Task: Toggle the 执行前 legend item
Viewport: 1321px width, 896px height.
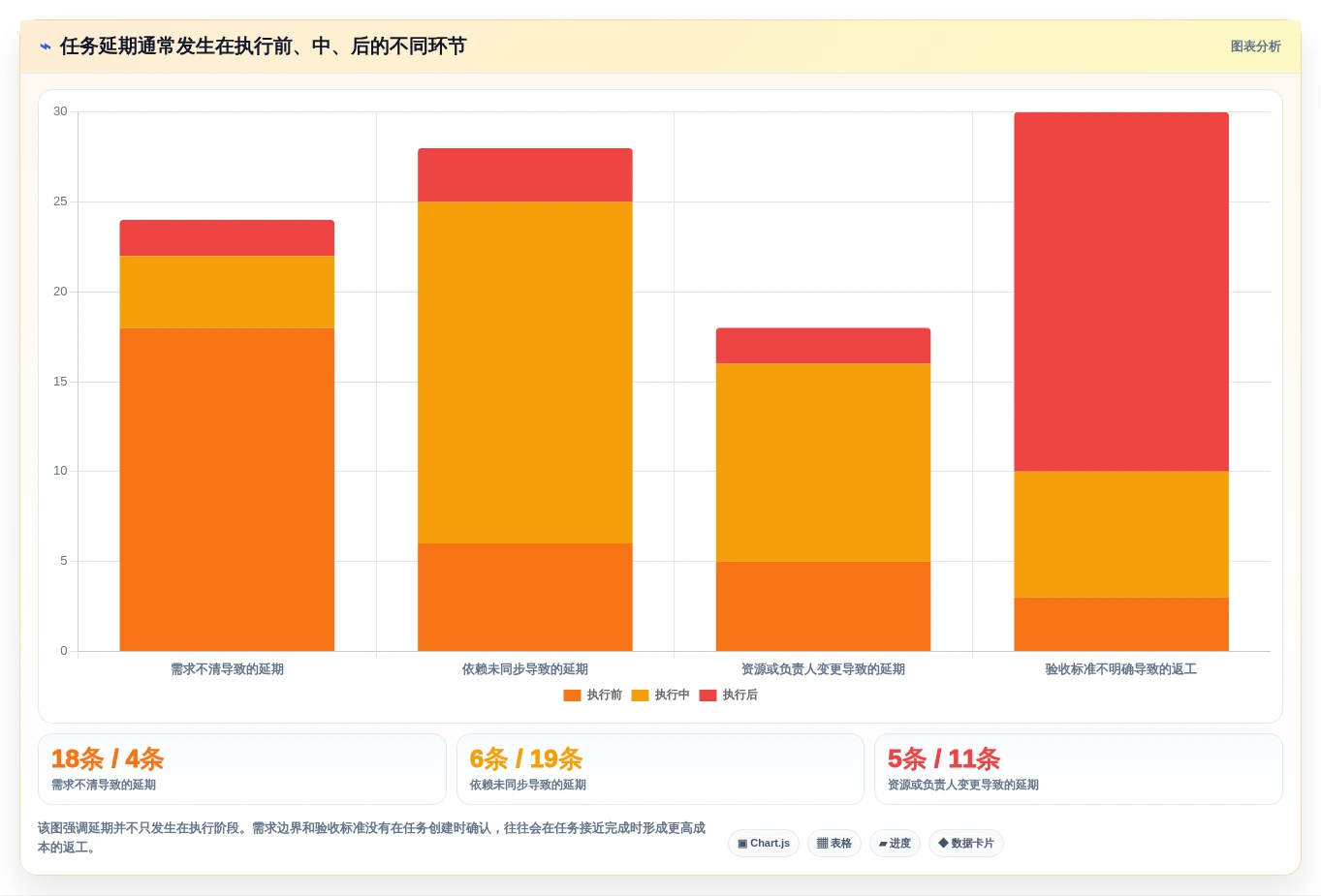Action: 592,695
